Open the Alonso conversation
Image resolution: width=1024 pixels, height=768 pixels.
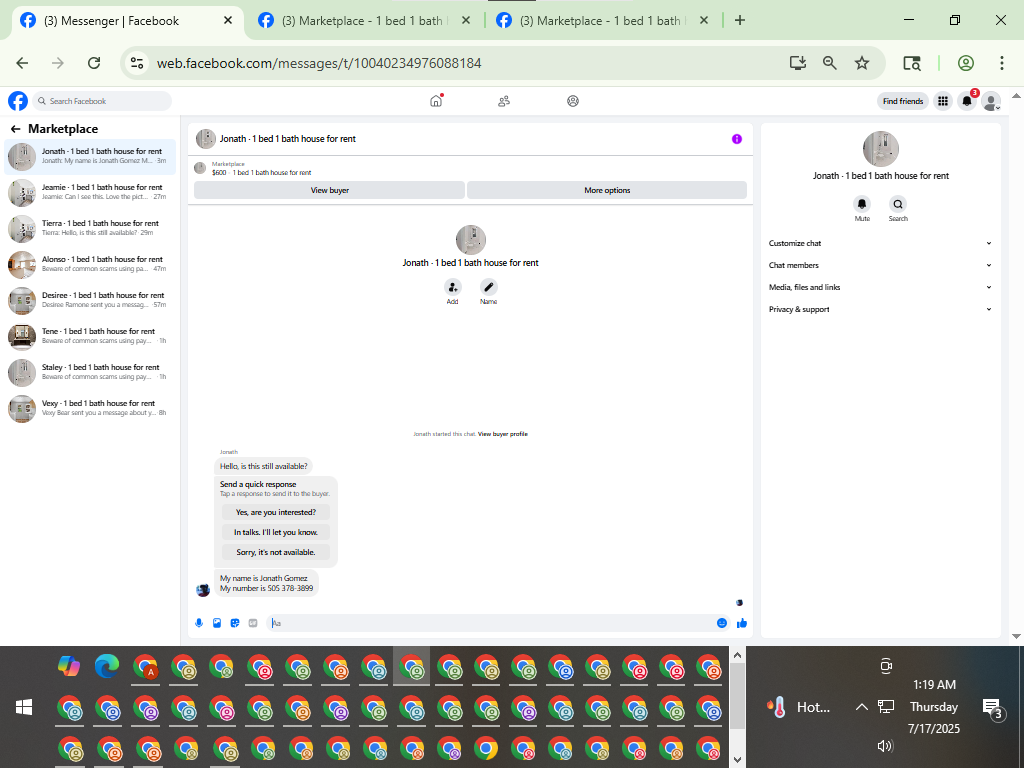point(90,264)
